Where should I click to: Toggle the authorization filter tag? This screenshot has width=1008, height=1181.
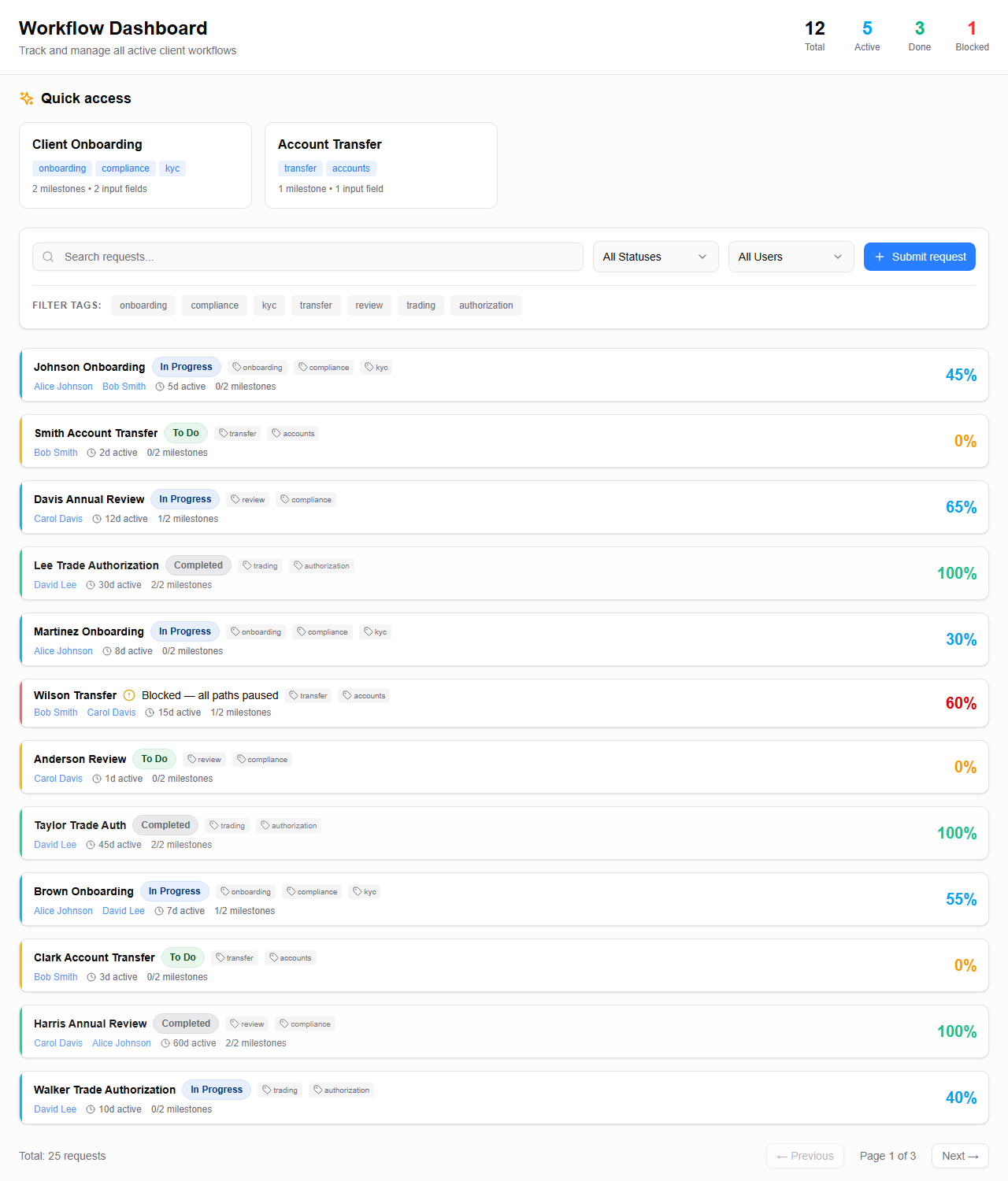pos(486,305)
